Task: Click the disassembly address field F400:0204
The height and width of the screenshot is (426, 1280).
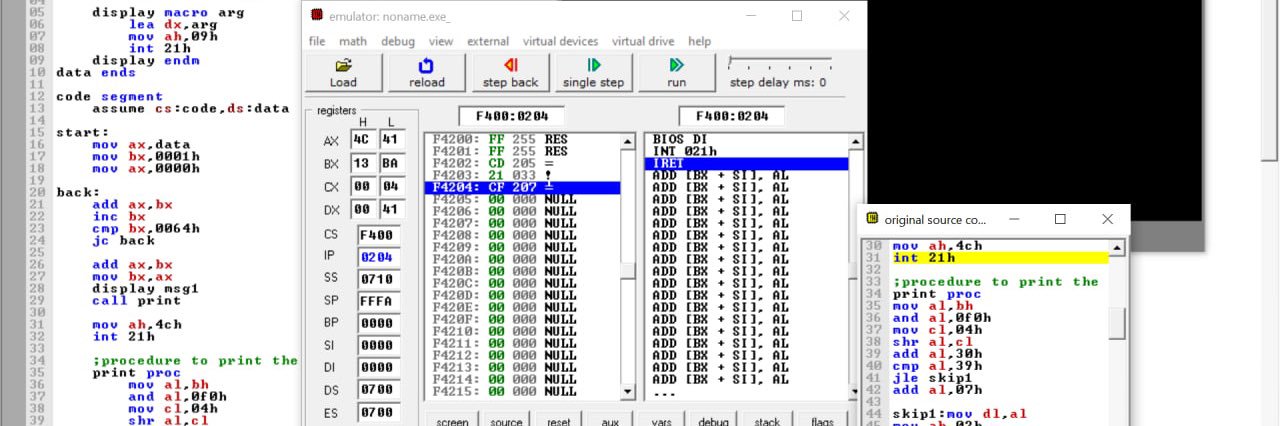Action: [x=731, y=116]
